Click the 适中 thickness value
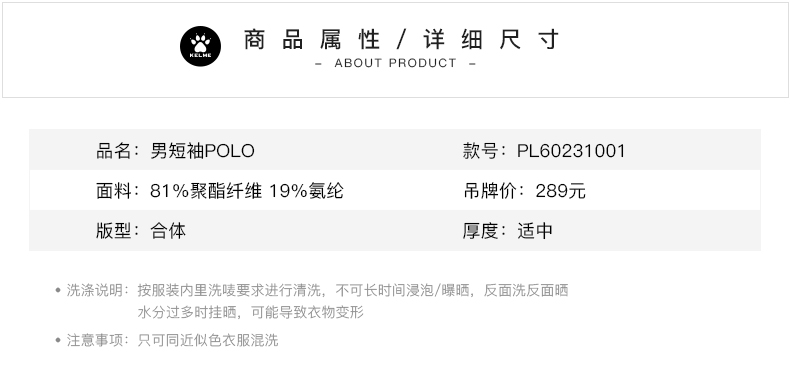 [535, 231]
